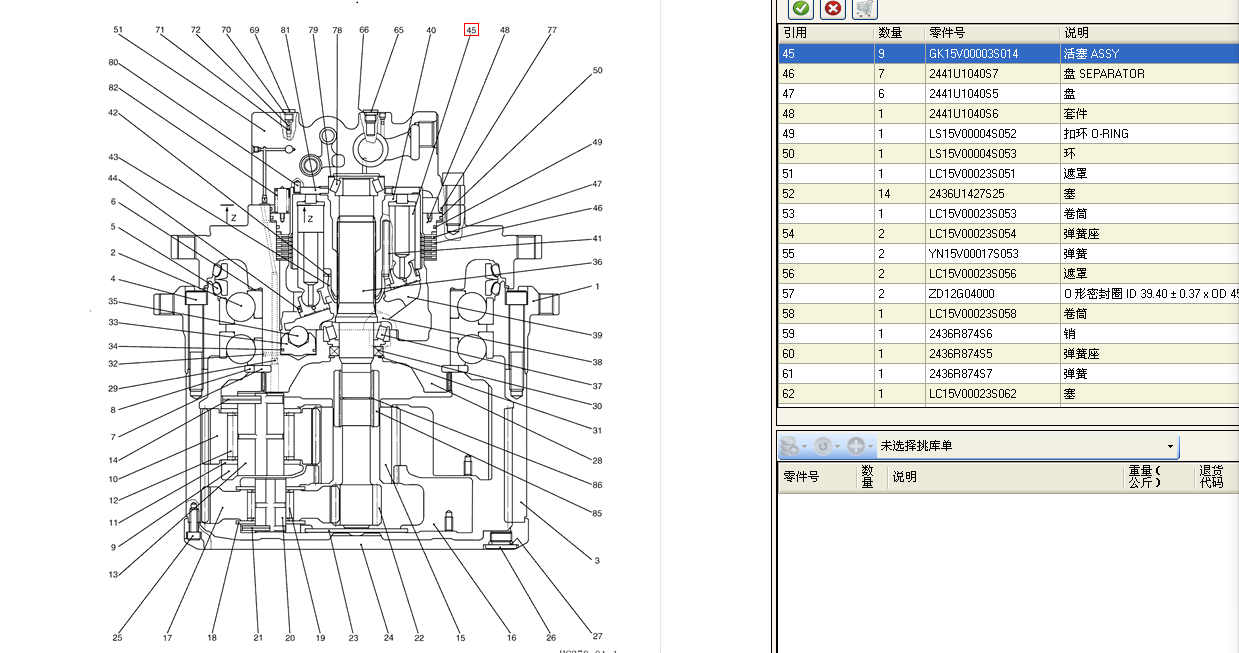This screenshot has width=1239, height=653.
Task: Select part number GK15V00003S014
Action: (973, 54)
